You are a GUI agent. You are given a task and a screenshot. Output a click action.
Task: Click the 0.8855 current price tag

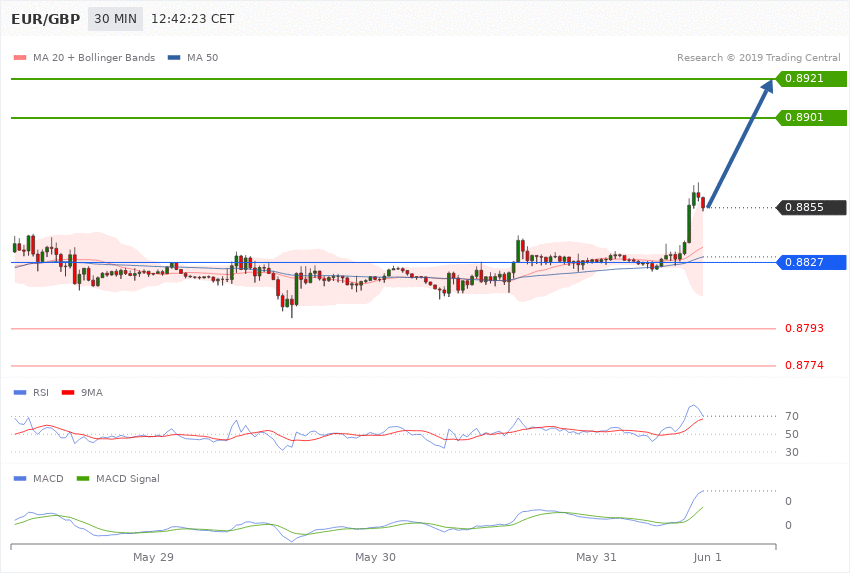click(811, 208)
